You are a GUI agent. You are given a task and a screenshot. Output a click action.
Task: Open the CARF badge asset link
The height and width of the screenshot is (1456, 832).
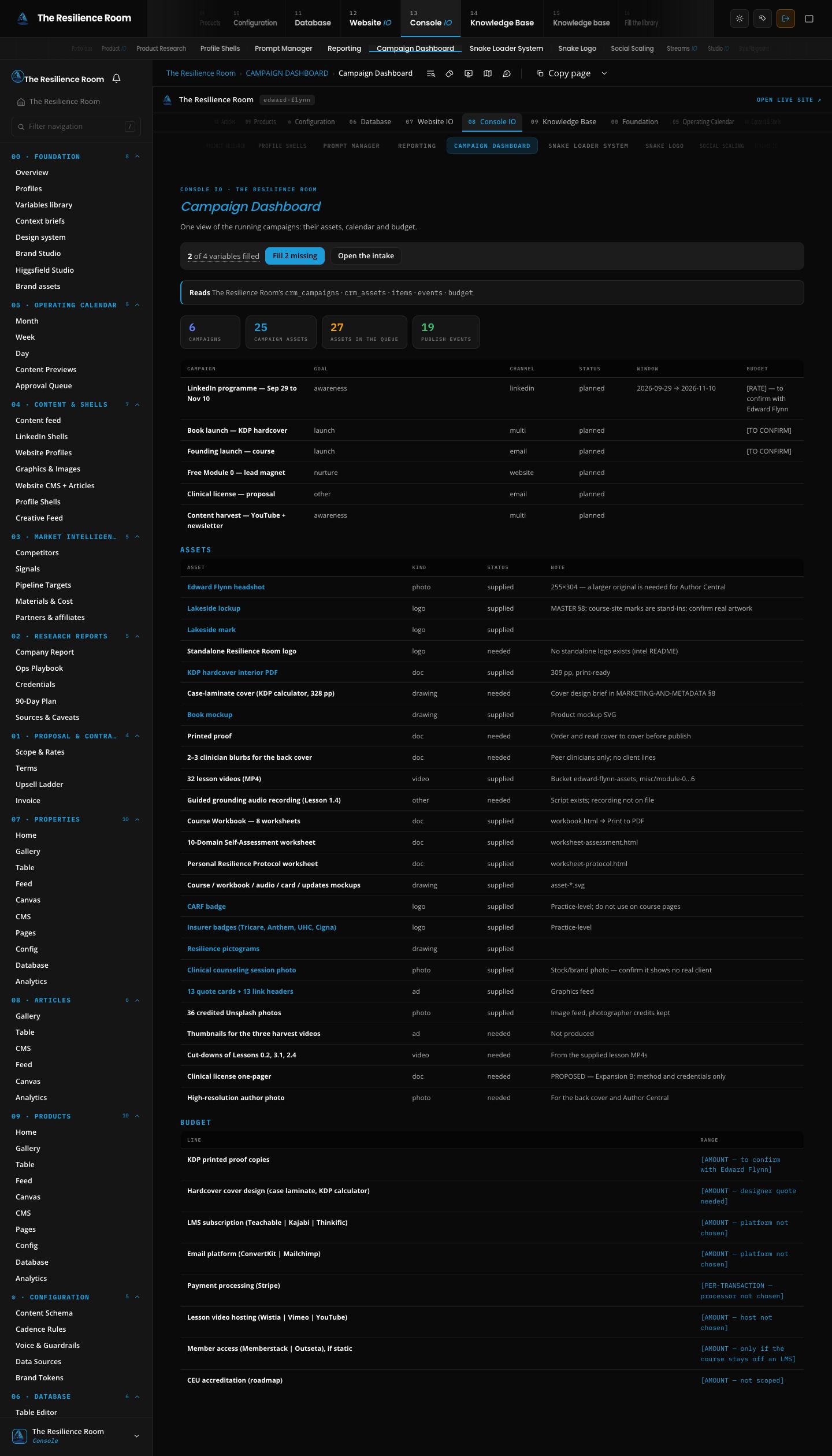[x=206, y=907]
